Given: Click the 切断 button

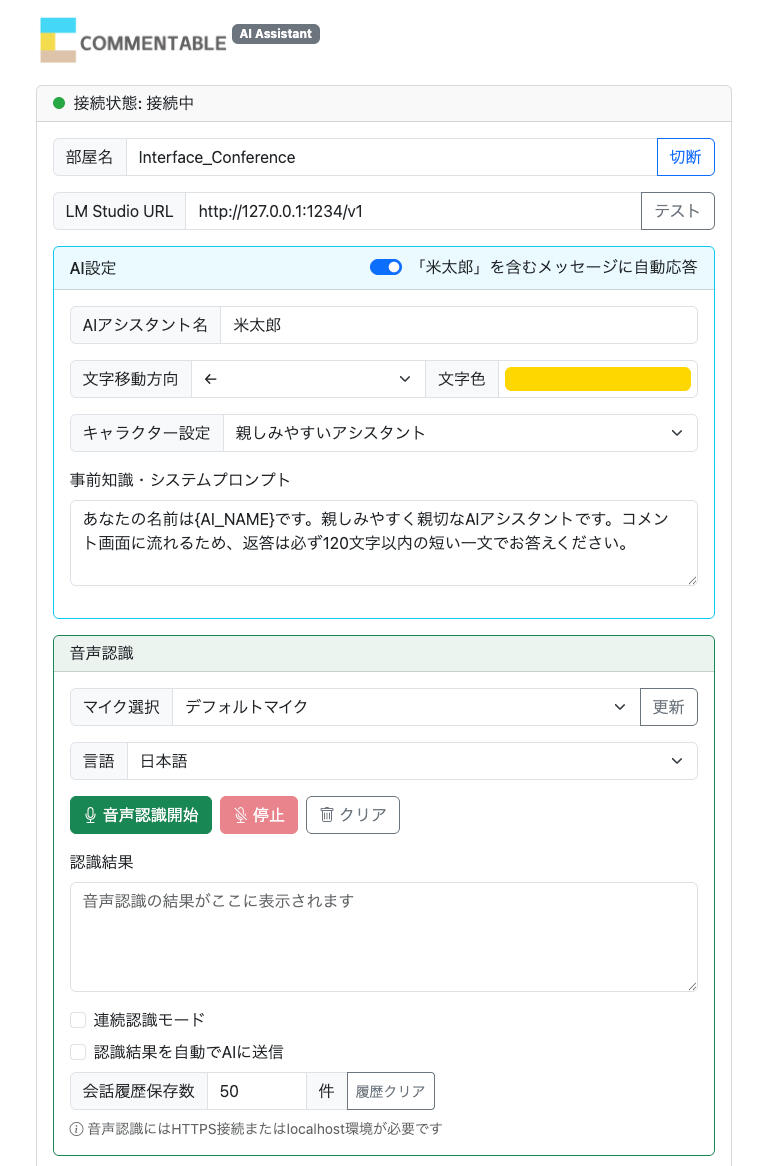Looking at the screenshot, I should pyautogui.click(x=685, y=157).
